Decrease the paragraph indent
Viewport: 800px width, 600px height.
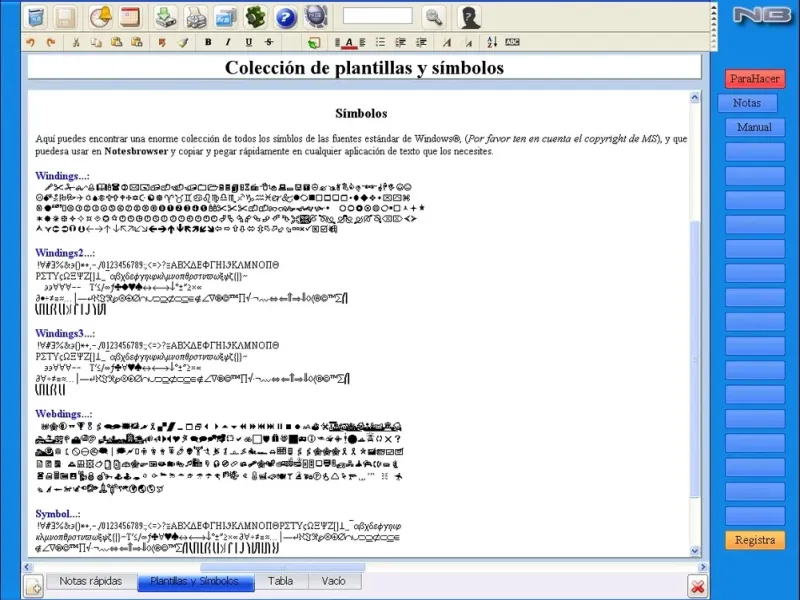point(401,42)
